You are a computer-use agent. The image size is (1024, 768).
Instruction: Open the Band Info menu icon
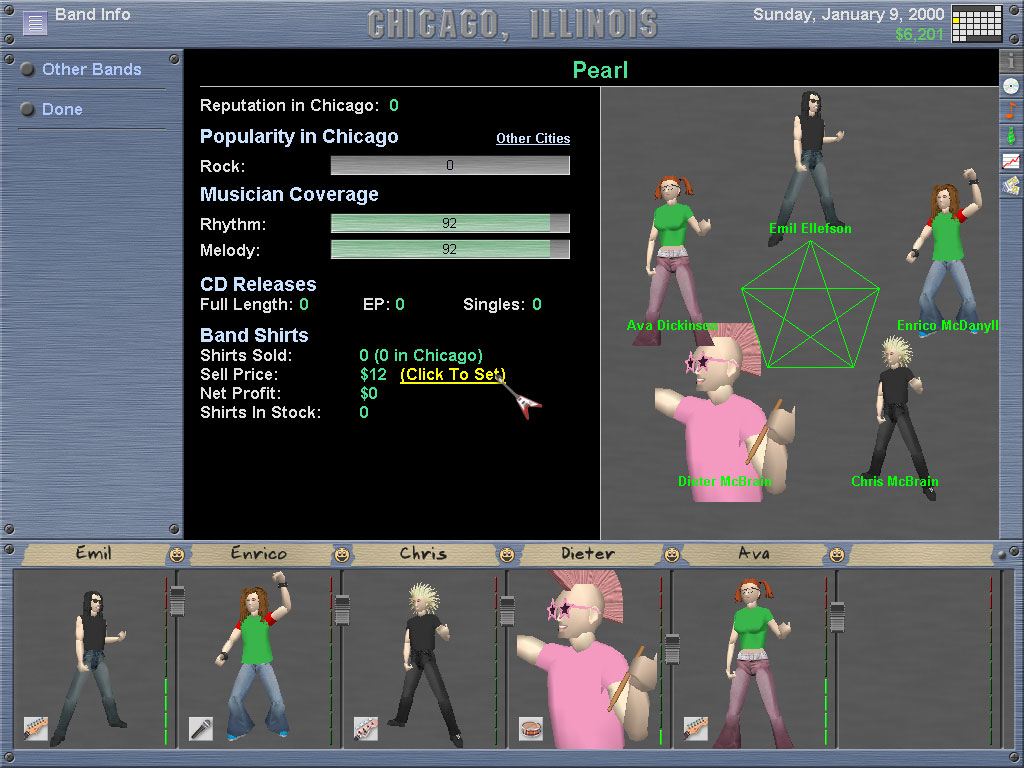point(35,23)
